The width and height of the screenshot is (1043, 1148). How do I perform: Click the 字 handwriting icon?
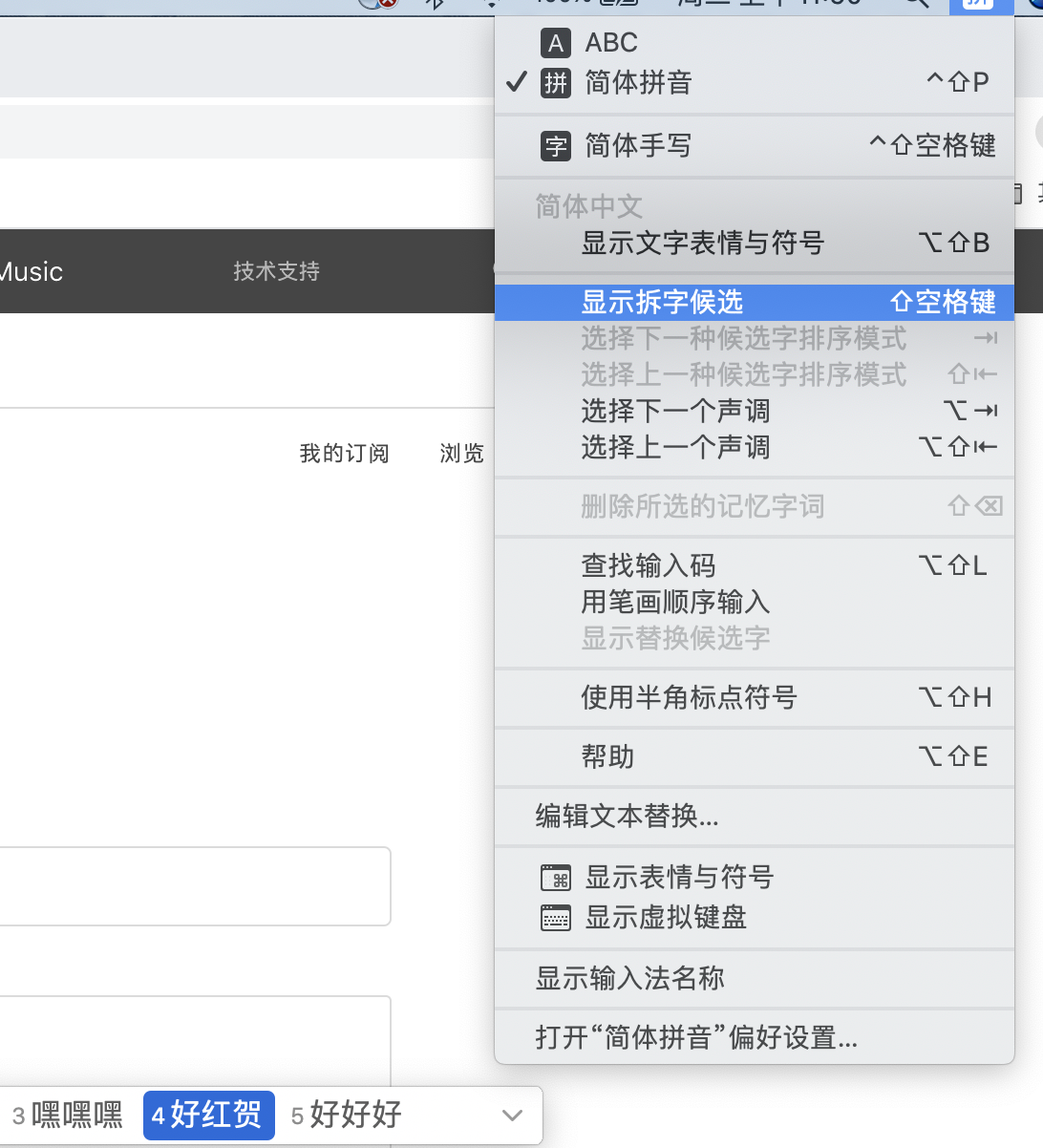point(555,146)
